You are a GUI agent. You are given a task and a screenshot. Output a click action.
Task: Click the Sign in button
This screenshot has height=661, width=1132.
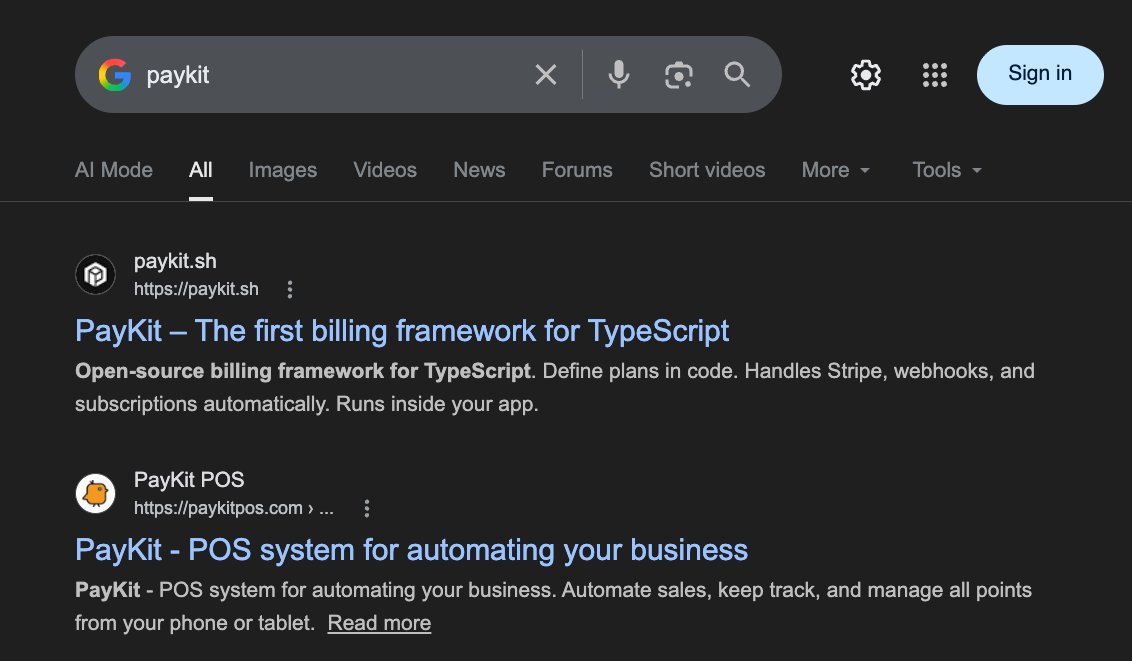coord(1040,75)
